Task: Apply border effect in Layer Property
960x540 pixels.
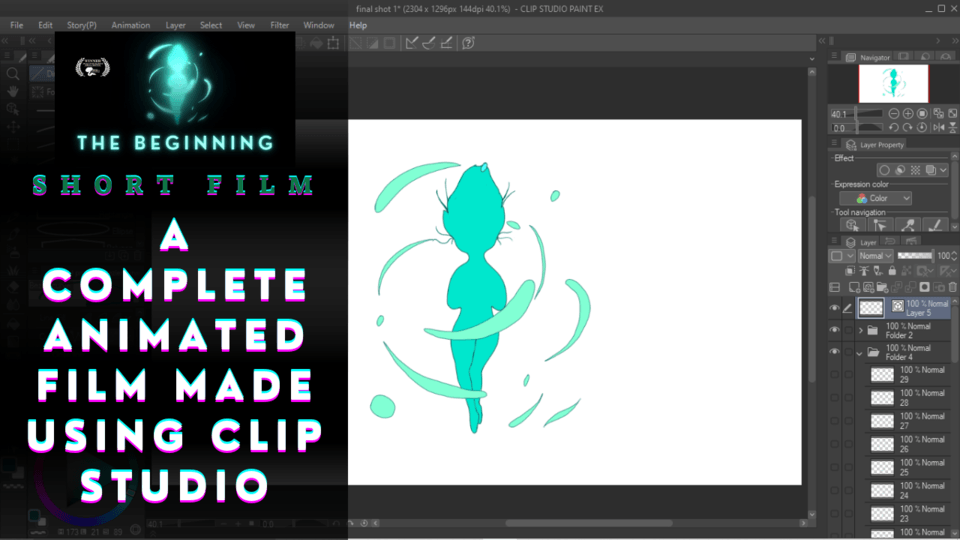Action: tap(884, 170)
